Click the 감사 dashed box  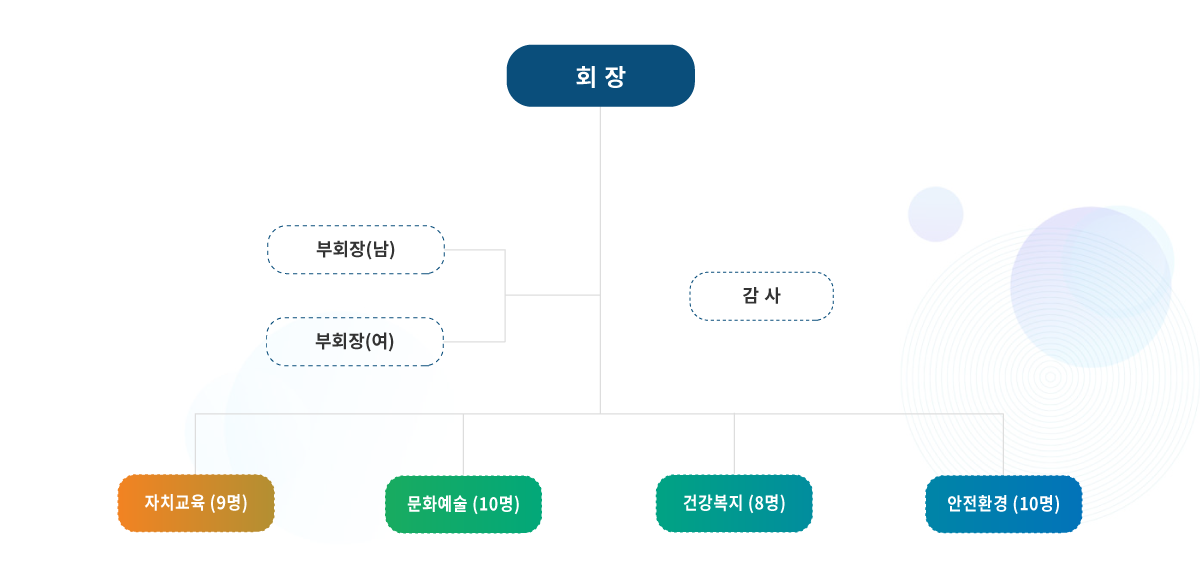click(x=761, y=296)
